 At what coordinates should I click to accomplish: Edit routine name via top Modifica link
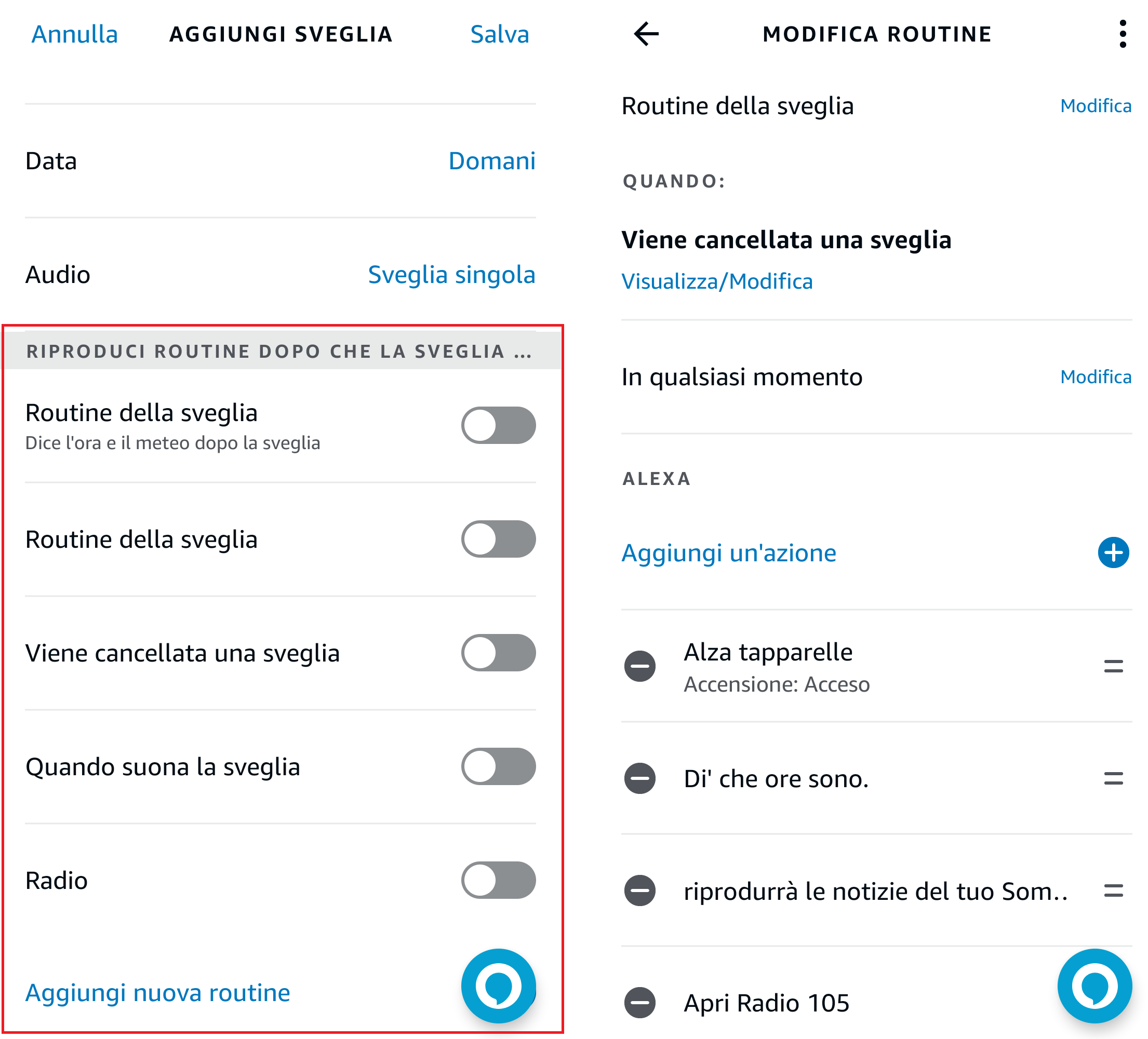pyautogui.click(x=1095, y=106)
